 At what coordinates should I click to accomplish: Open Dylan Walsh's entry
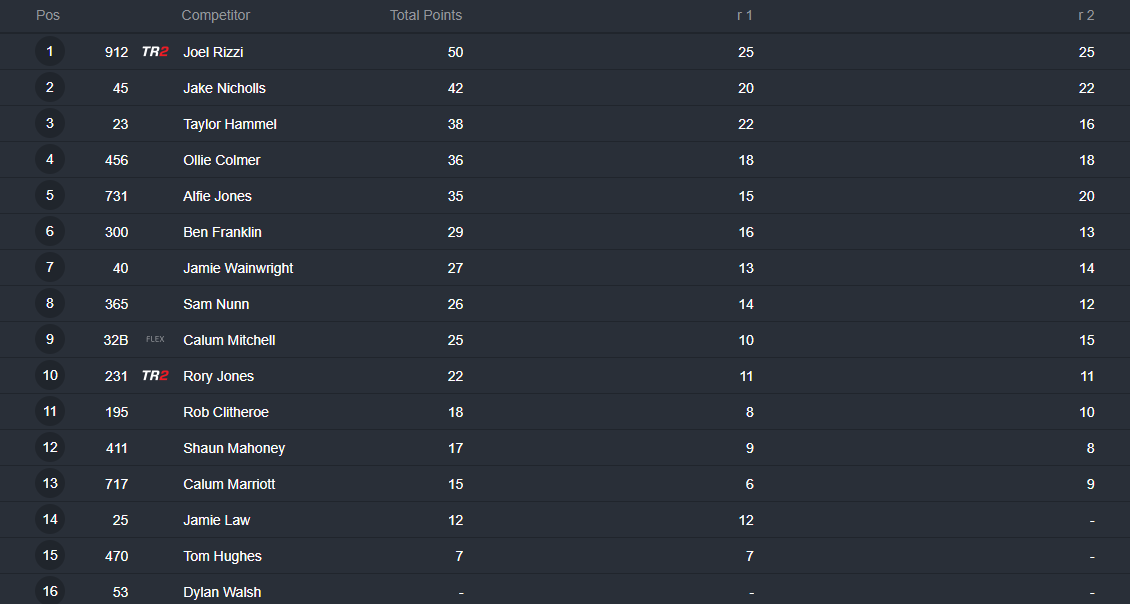222,592
